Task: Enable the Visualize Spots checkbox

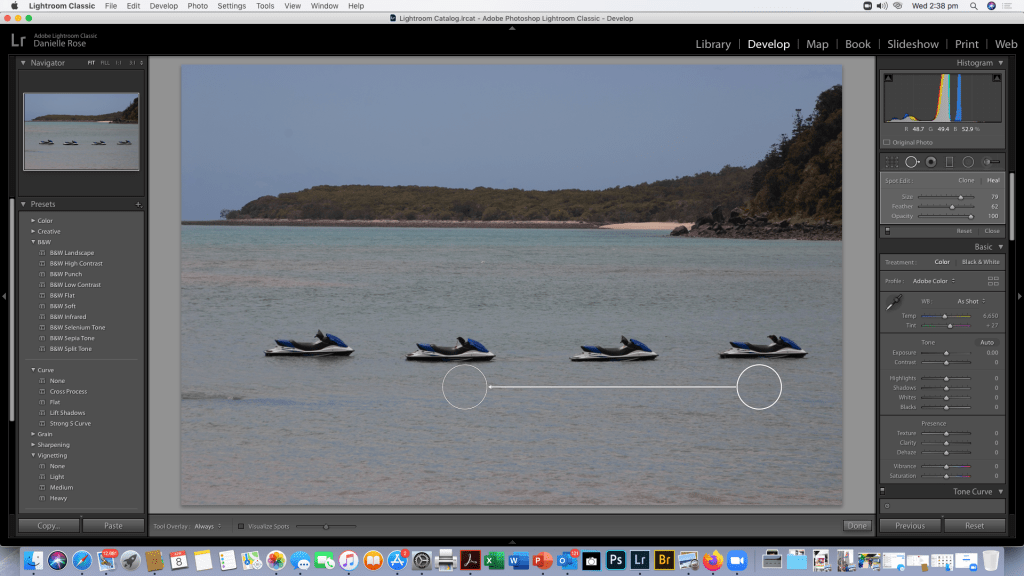Action: click(x=240, y=526)
